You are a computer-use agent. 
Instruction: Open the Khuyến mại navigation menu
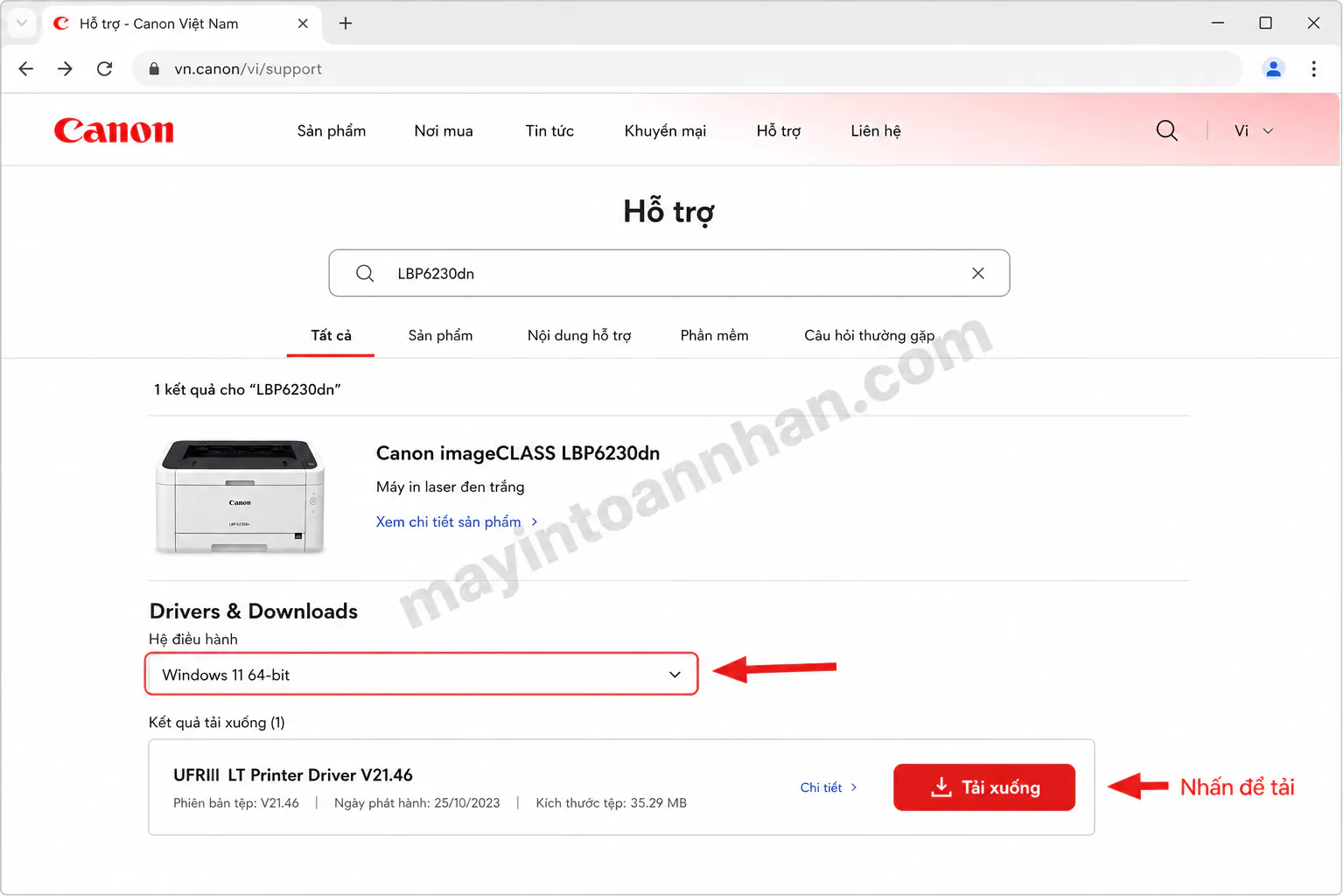[x=665, y=130]
